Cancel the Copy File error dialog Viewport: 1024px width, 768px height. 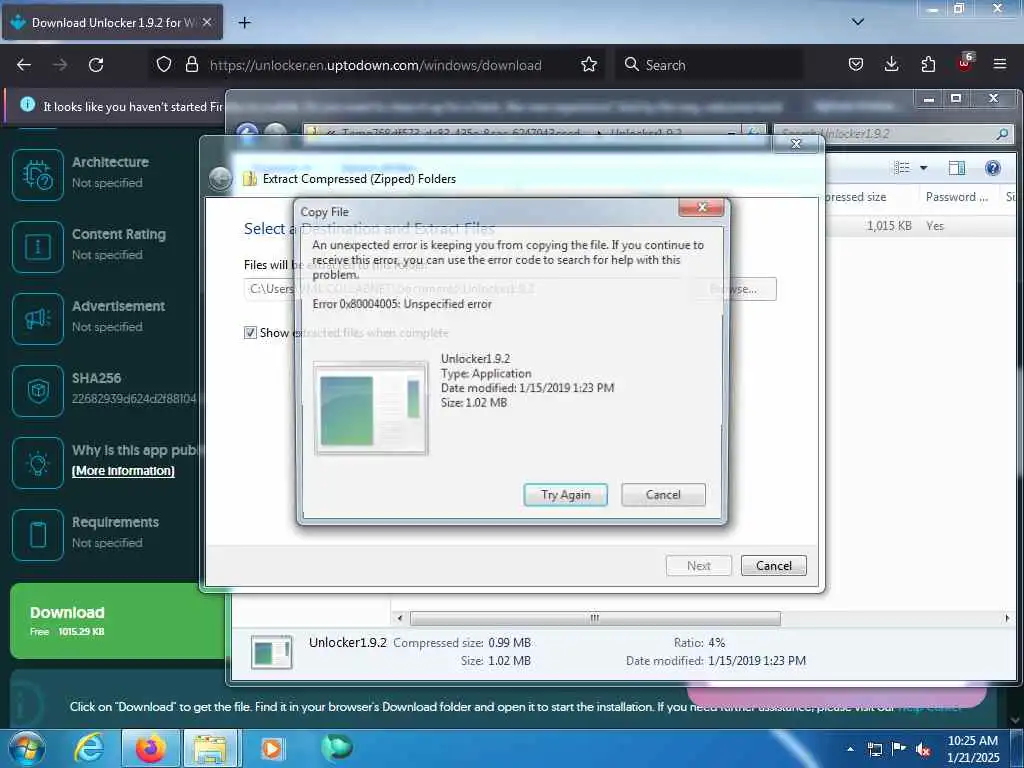[x=663, y=494]
